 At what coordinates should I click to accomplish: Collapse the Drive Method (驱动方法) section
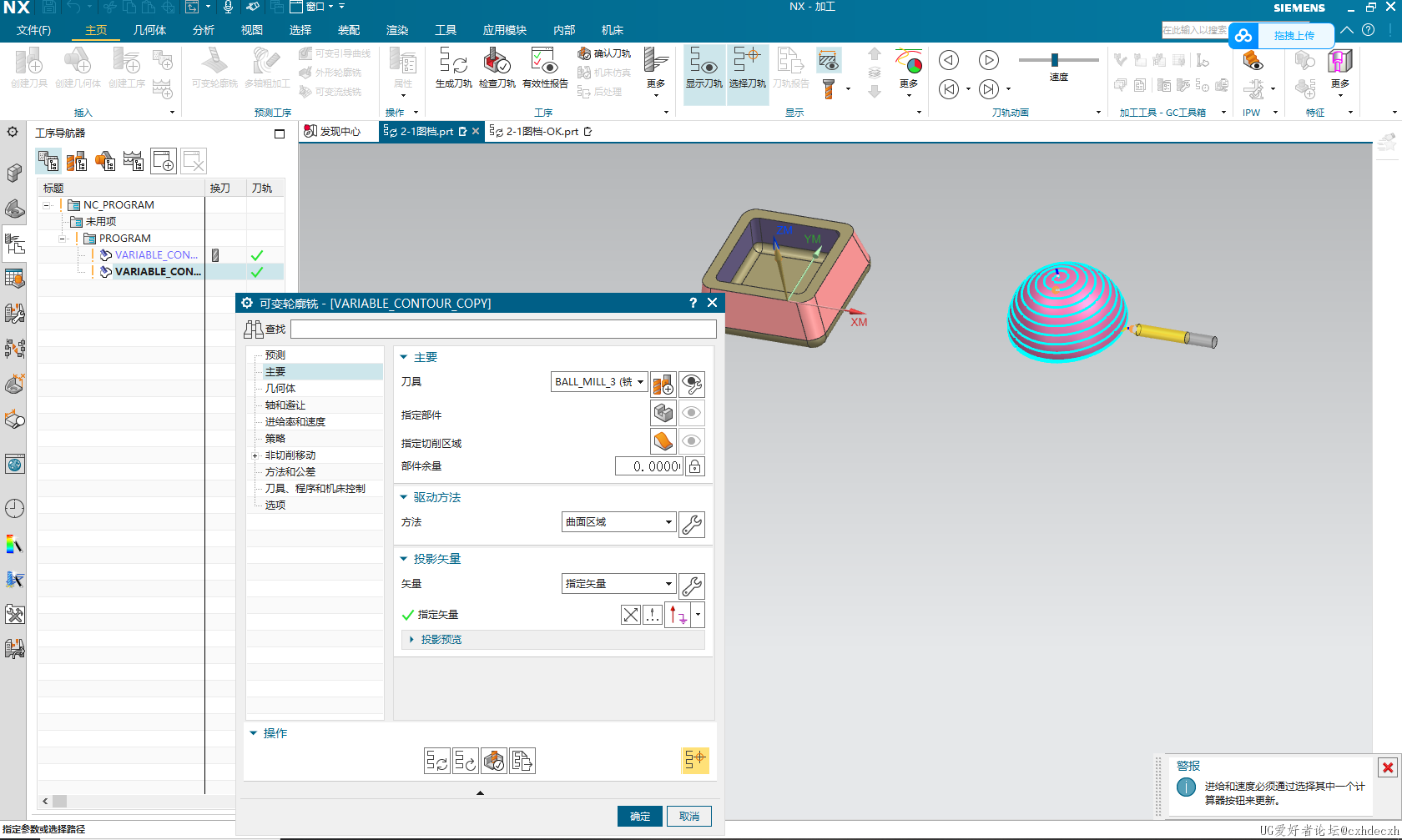[x=405, y=497]
